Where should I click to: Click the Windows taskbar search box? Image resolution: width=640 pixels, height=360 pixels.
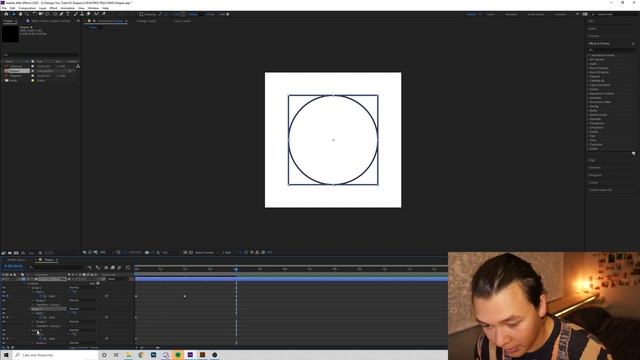point(56,355)
